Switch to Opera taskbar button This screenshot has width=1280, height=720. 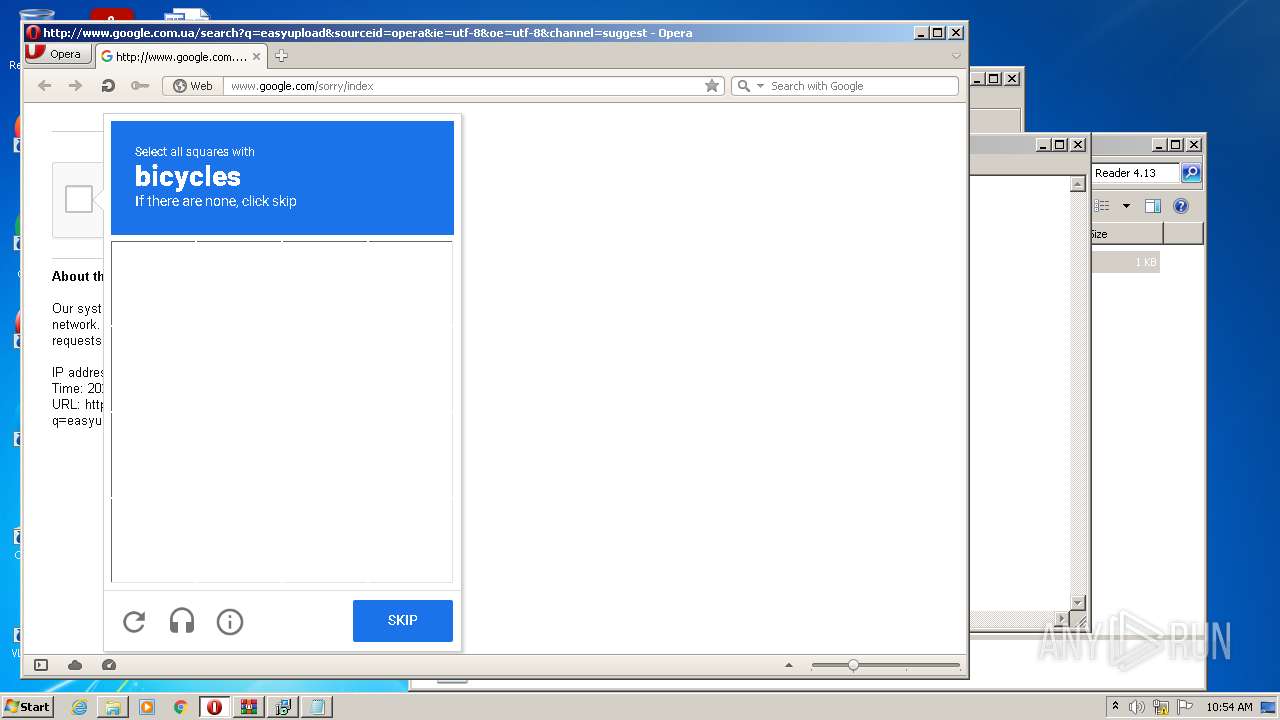tap(214, 707)
